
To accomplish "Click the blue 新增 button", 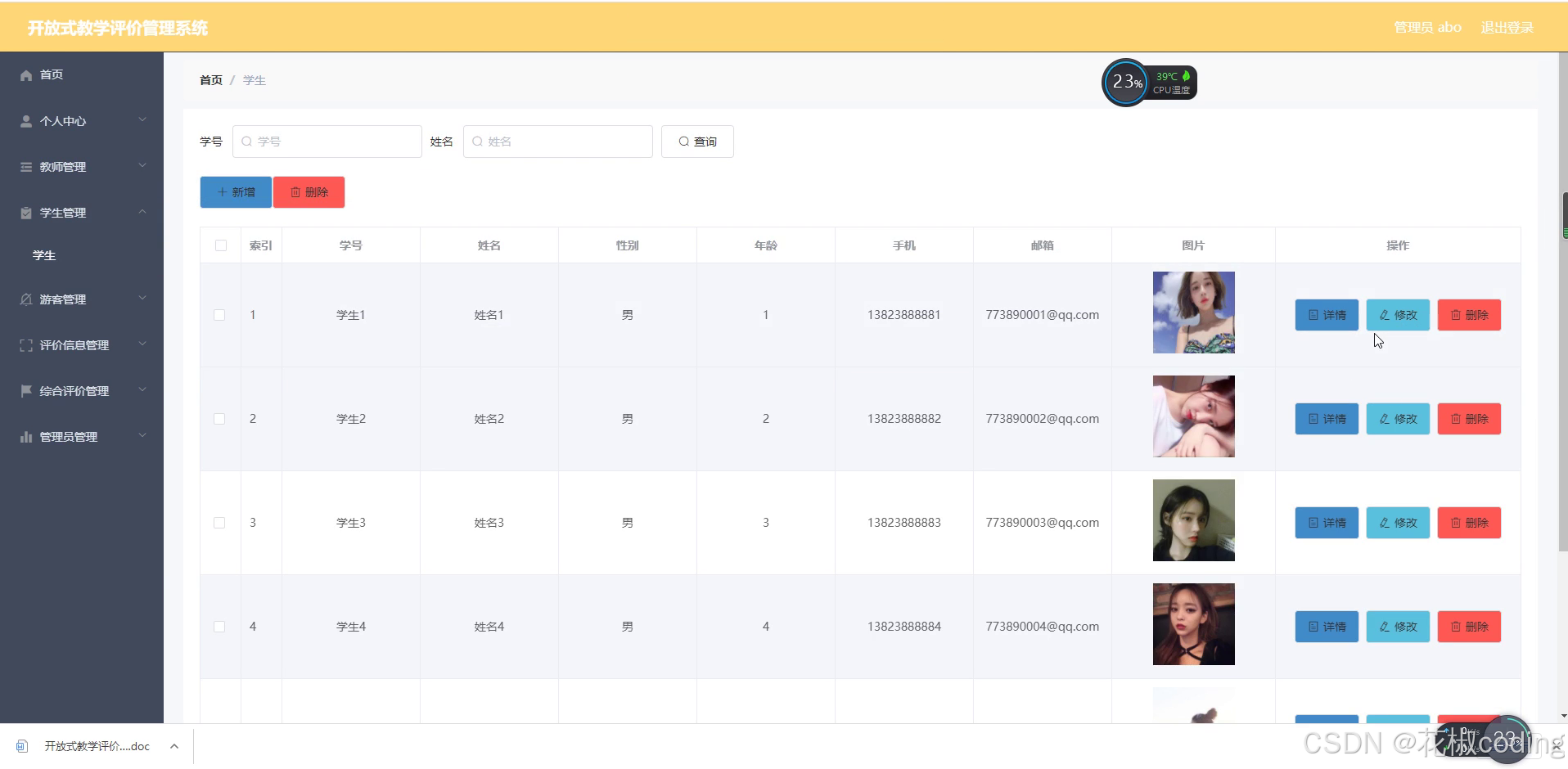I will (x=236, y=192).
